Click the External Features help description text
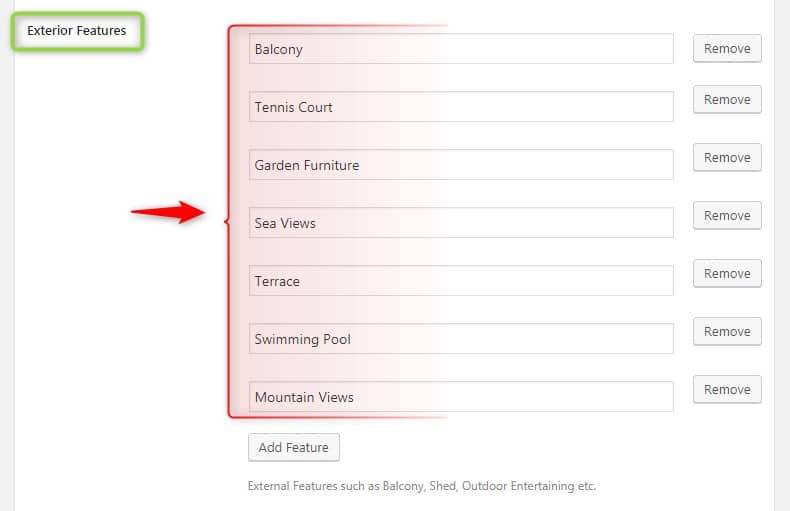This screenshot has height=511, width=790. tap(421, 486)
